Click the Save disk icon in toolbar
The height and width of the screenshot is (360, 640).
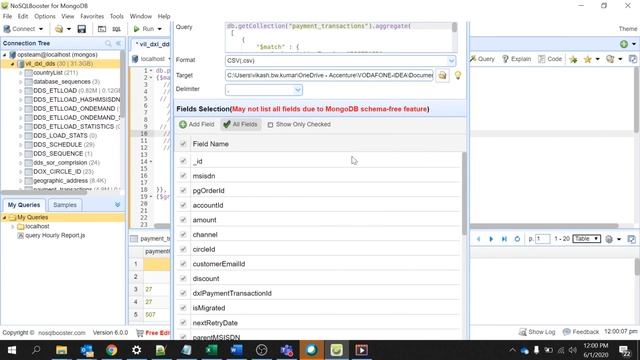point(82,29)
